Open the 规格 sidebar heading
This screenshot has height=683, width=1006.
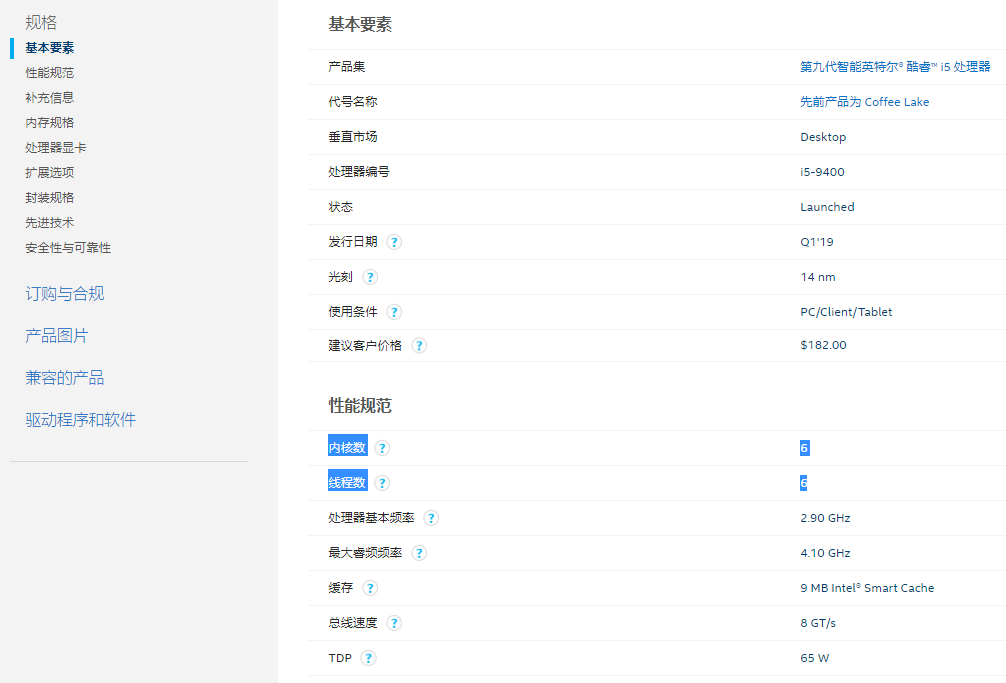click(x=41, y=22)
